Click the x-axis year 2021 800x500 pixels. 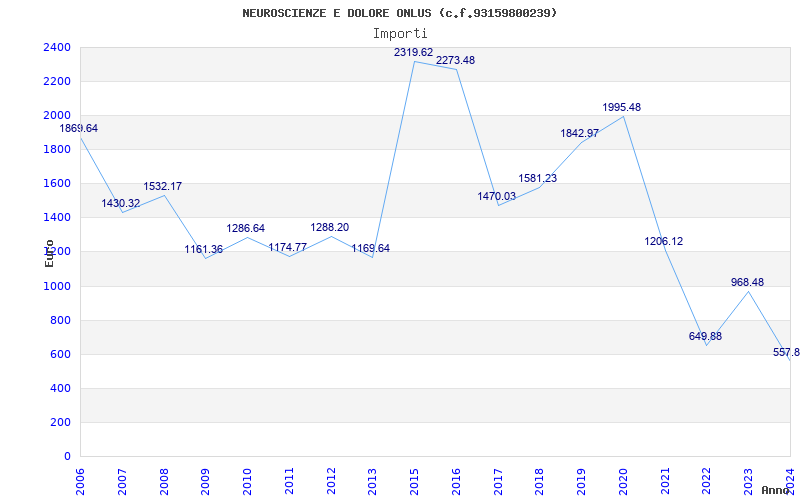point(665,482)
